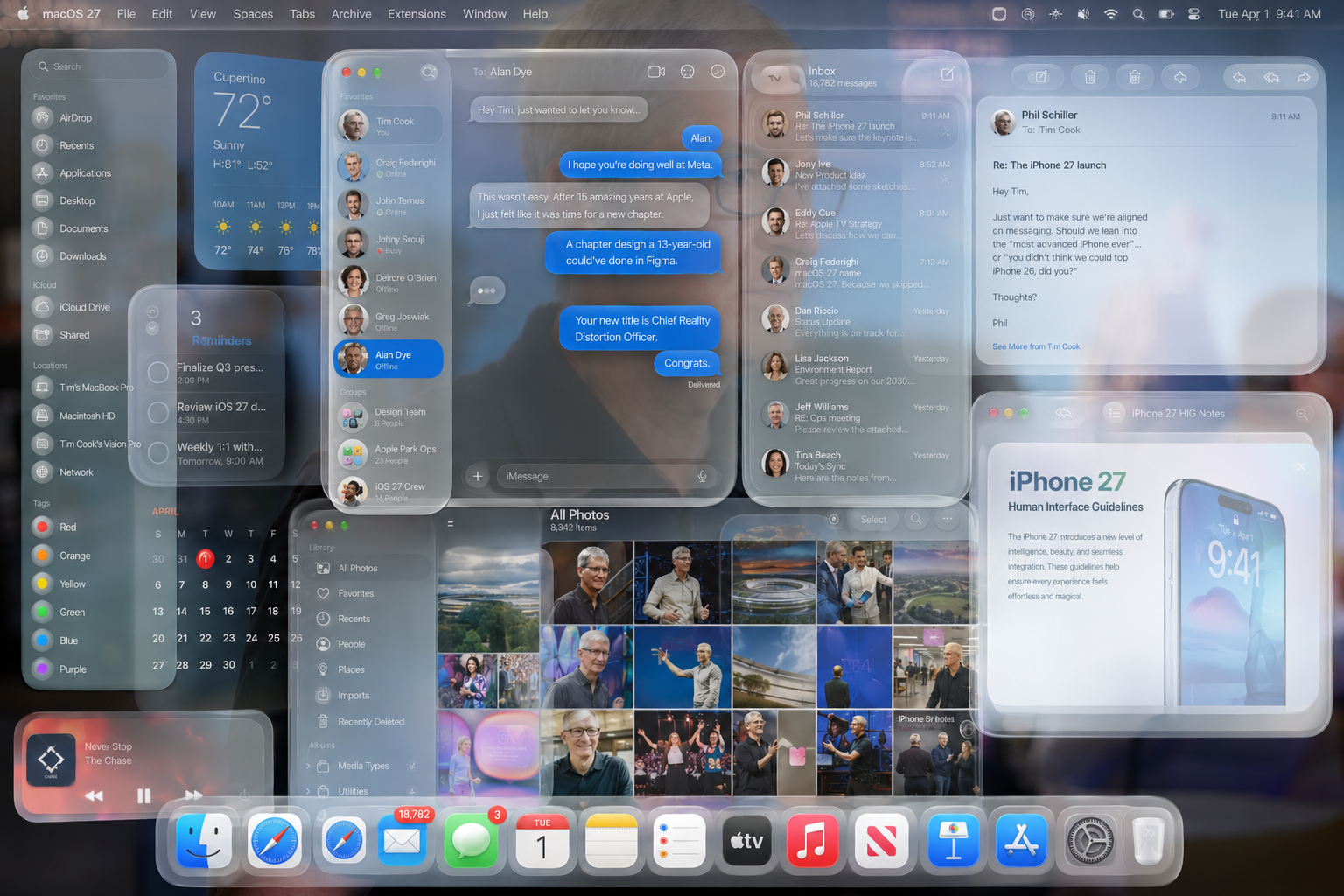The width and height of the screenshot is (1344, 896).
Task: Select AirDrop in Finder sidebar
Action: point(75,117)
